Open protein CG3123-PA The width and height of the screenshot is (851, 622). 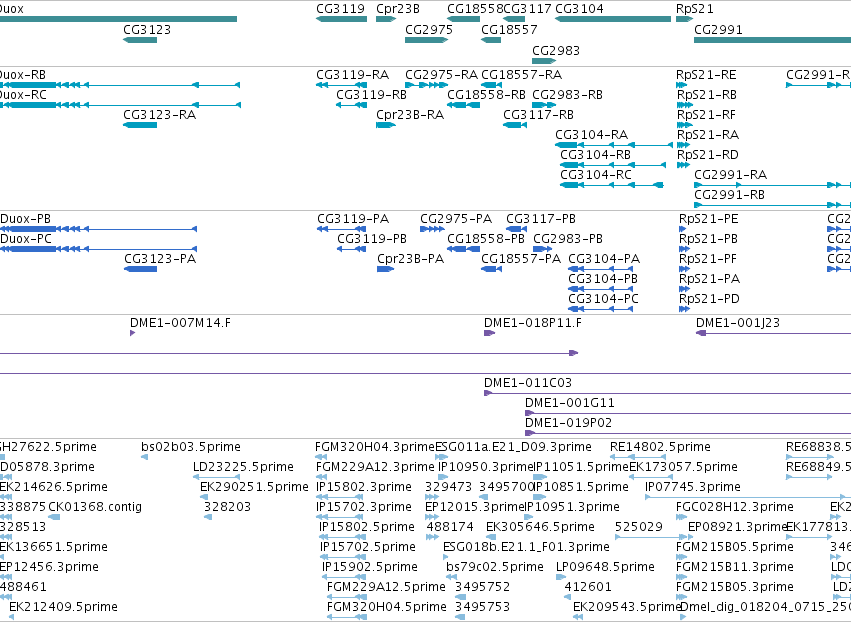point(160,259)
